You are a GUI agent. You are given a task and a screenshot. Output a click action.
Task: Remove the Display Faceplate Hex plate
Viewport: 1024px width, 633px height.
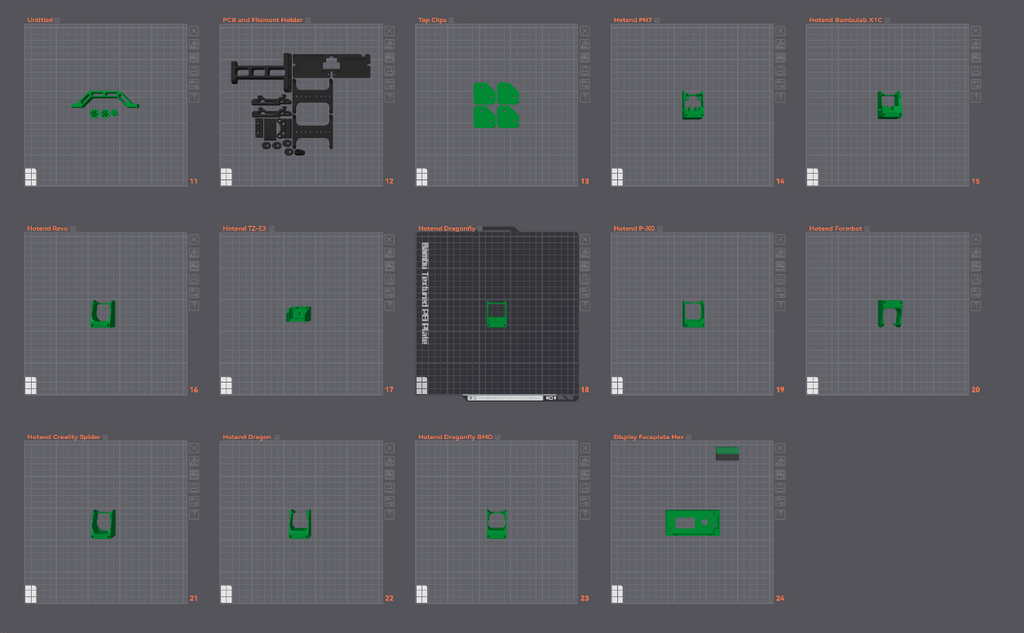point(780,448)
